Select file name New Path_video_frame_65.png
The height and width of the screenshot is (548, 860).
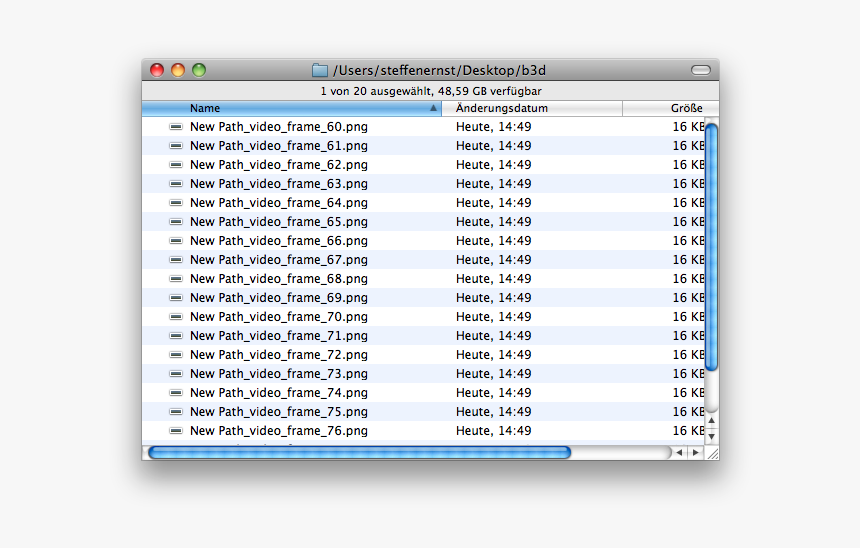coord(279,222)
